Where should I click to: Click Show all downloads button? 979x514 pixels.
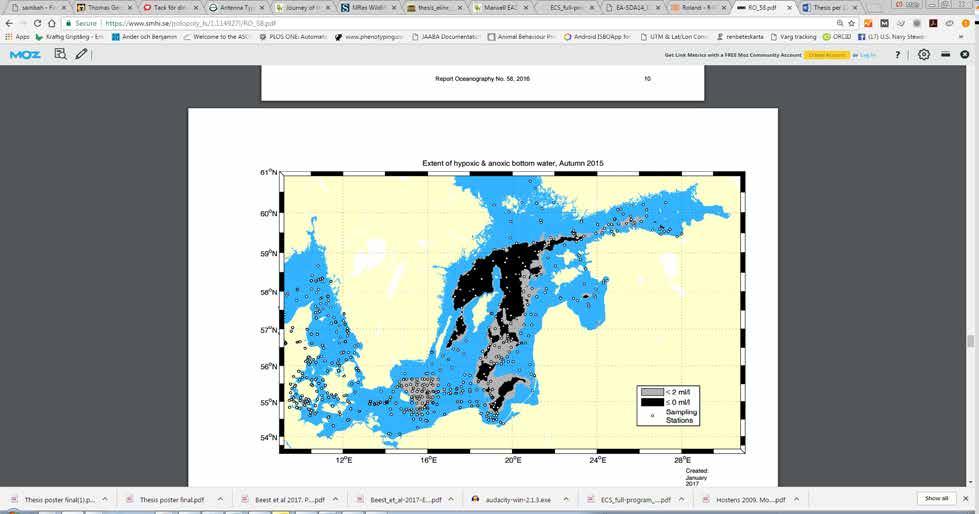(x=936, y=498)
